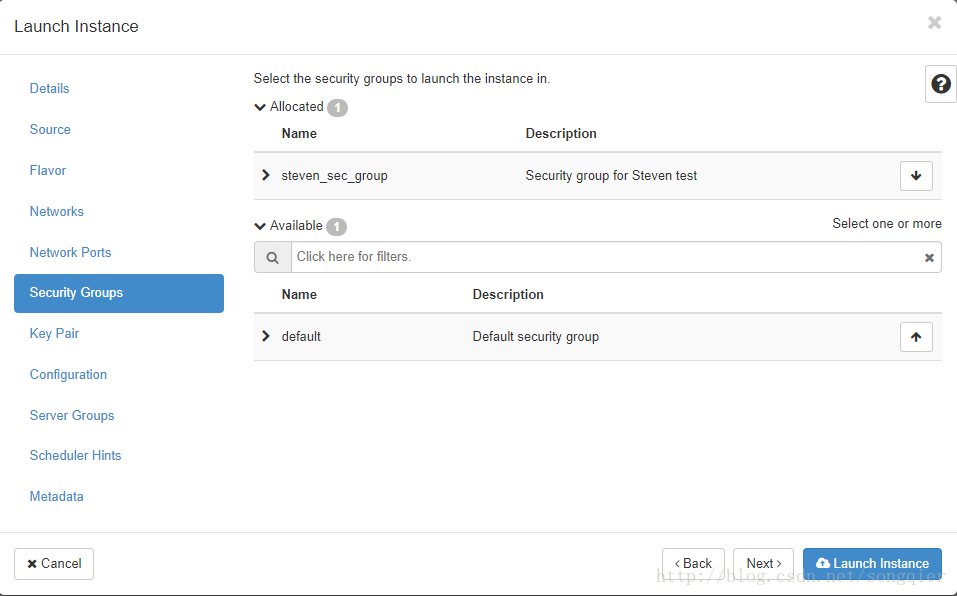Viewport: 957px width, 596px height.
Task: Open the Configuration step
Action: point(68,375)
